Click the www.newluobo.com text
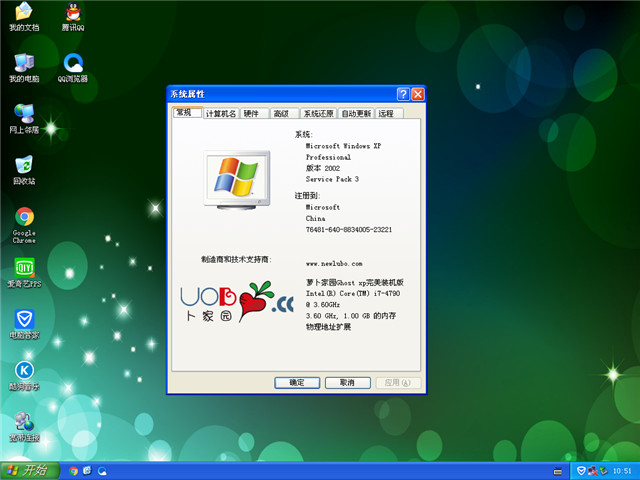The height and width of the screenshot is (480, 640). (x=334, y=264)
